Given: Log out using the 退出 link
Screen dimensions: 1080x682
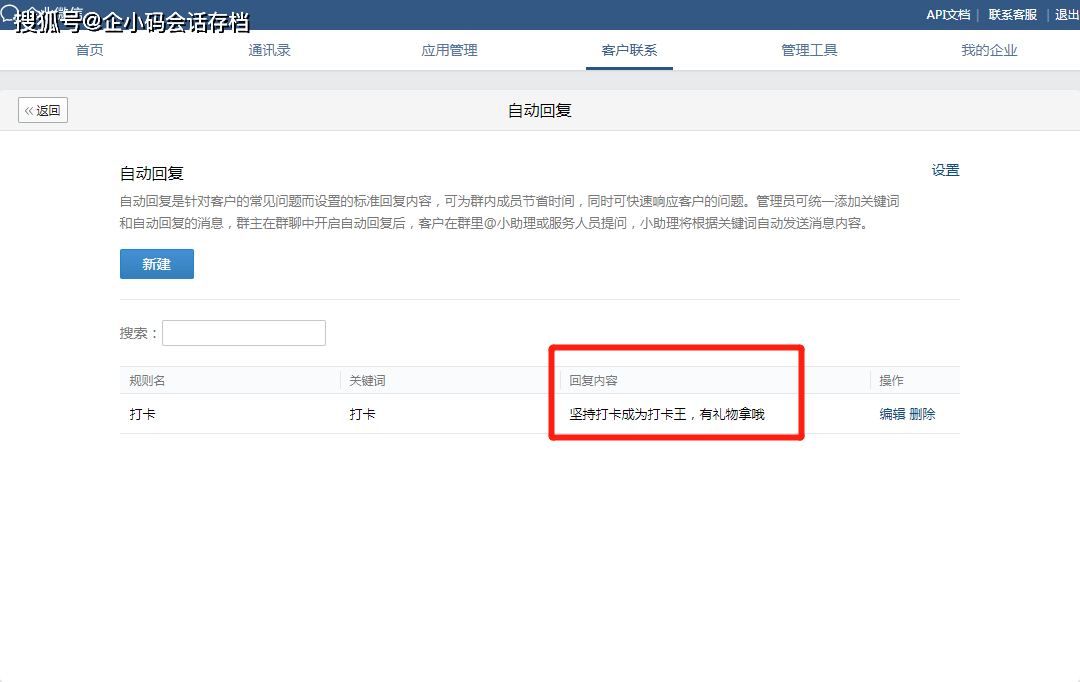Looking at the screenshot, I should coord(1067,14).
